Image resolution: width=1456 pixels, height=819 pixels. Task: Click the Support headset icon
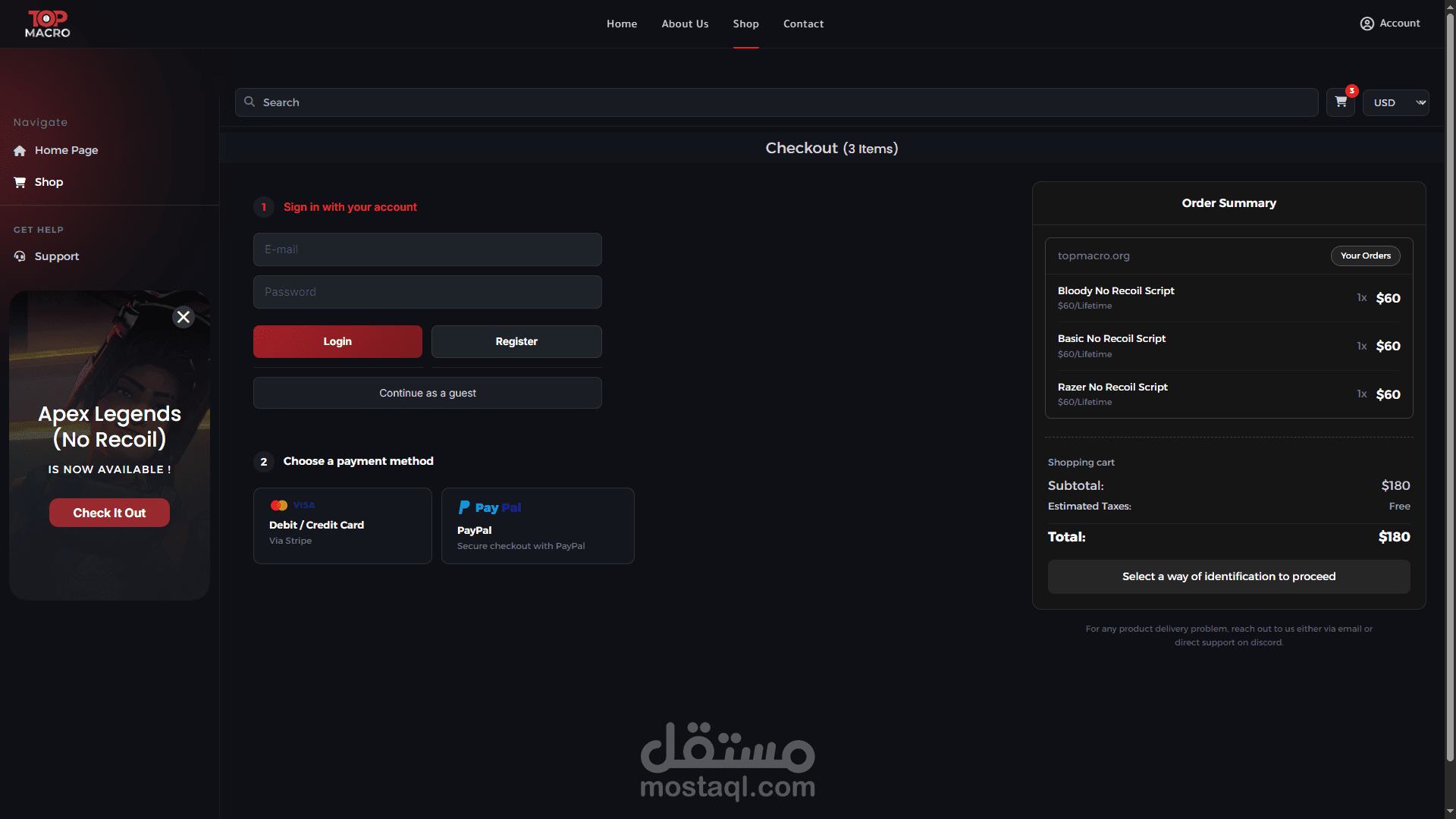[x=20, y=257]
